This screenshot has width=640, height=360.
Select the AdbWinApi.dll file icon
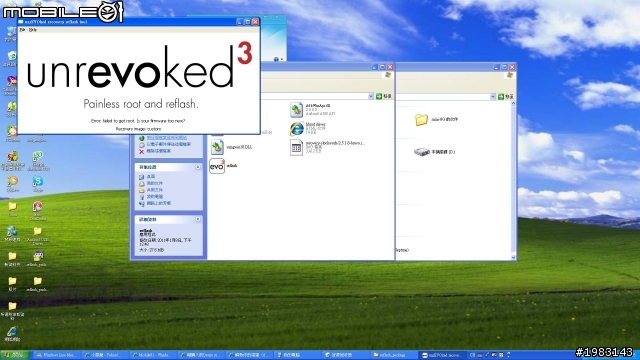(296, 110)
